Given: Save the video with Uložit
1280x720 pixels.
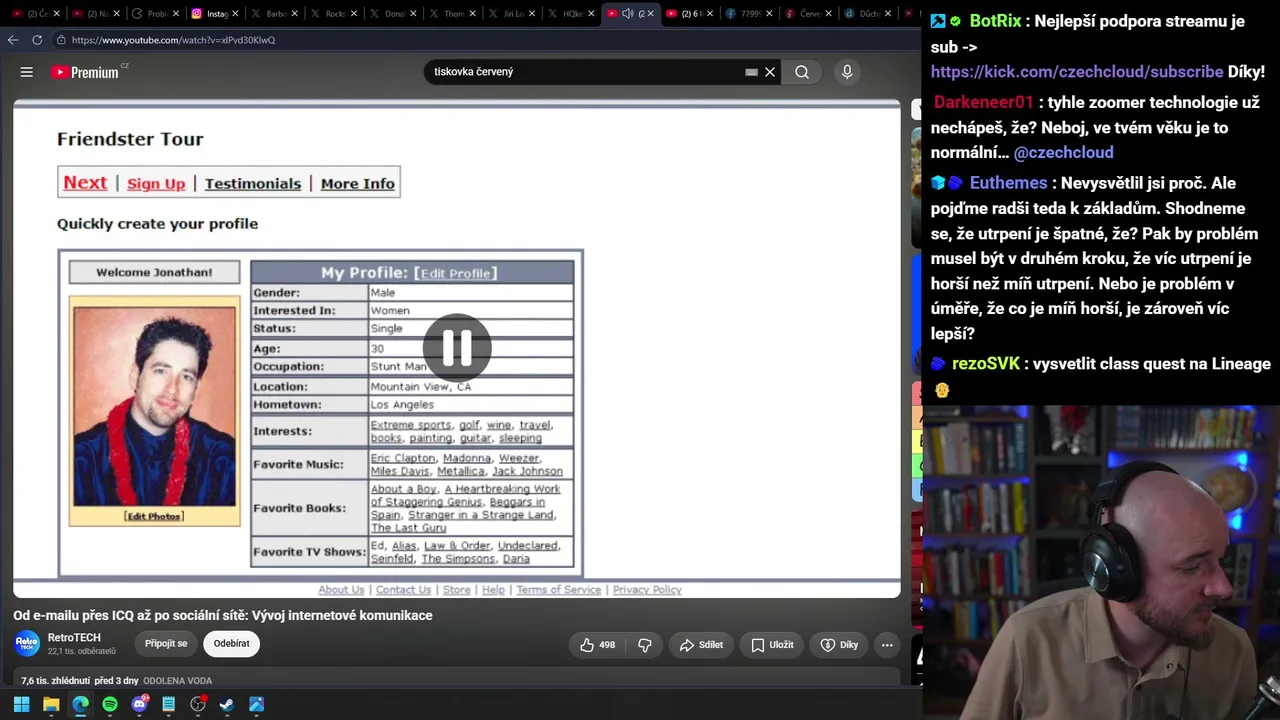Looking at the screenshot, I should pyautogui.click(x=772, y=645).
